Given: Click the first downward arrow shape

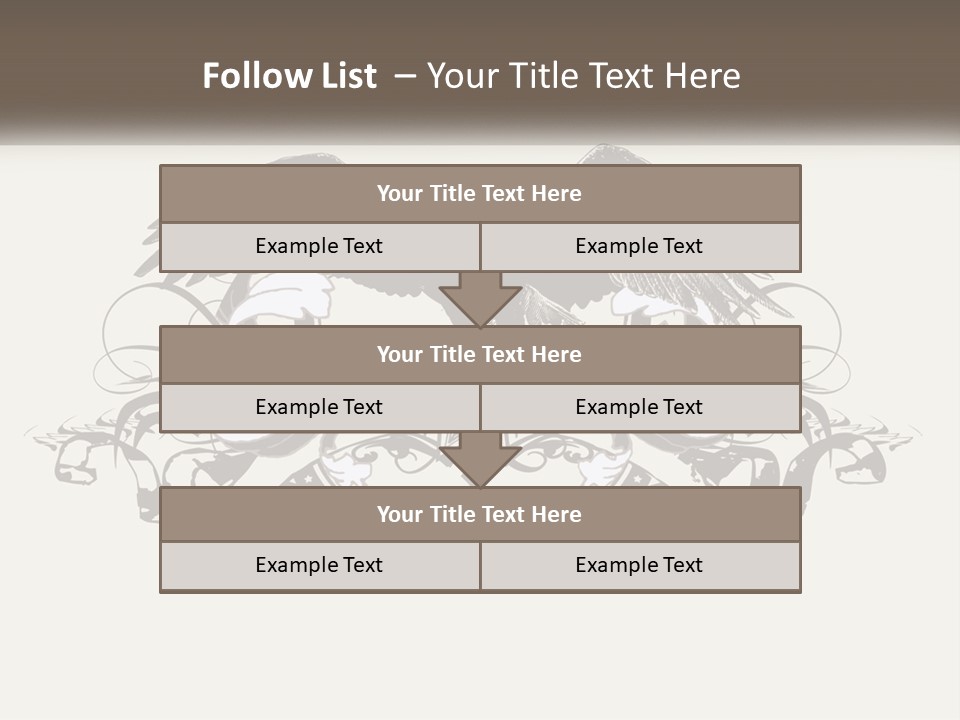Looking at the screenshot, I should click(x=480, y=300).
